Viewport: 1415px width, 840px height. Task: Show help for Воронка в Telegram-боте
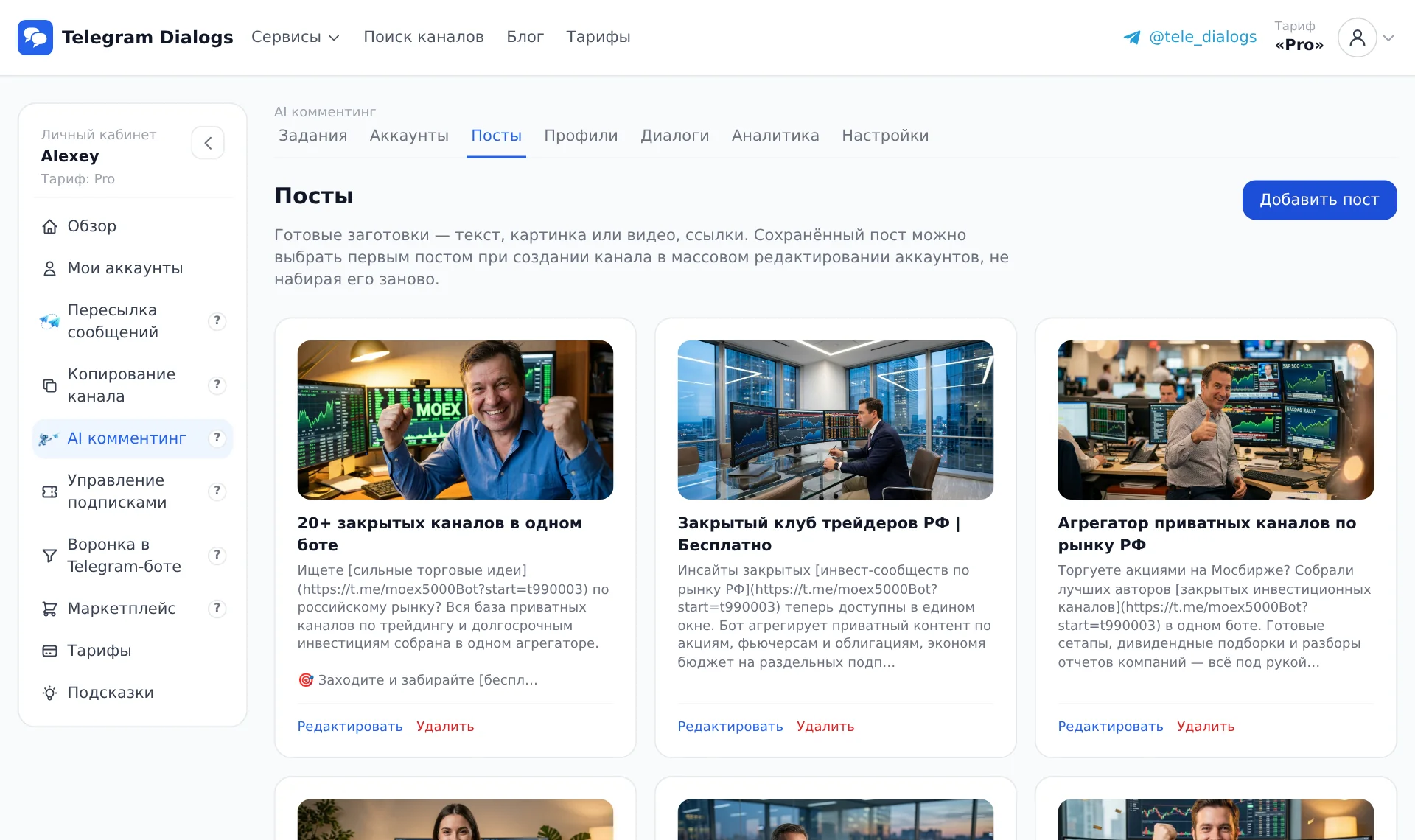pos(217,555)
